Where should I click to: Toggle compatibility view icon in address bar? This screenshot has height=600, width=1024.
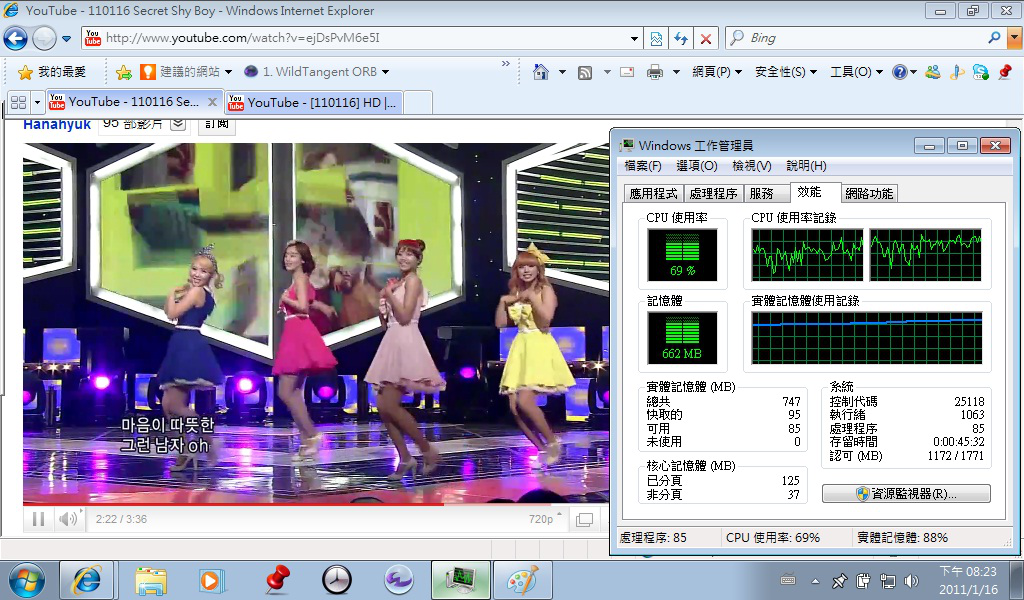tap(656, 39)
